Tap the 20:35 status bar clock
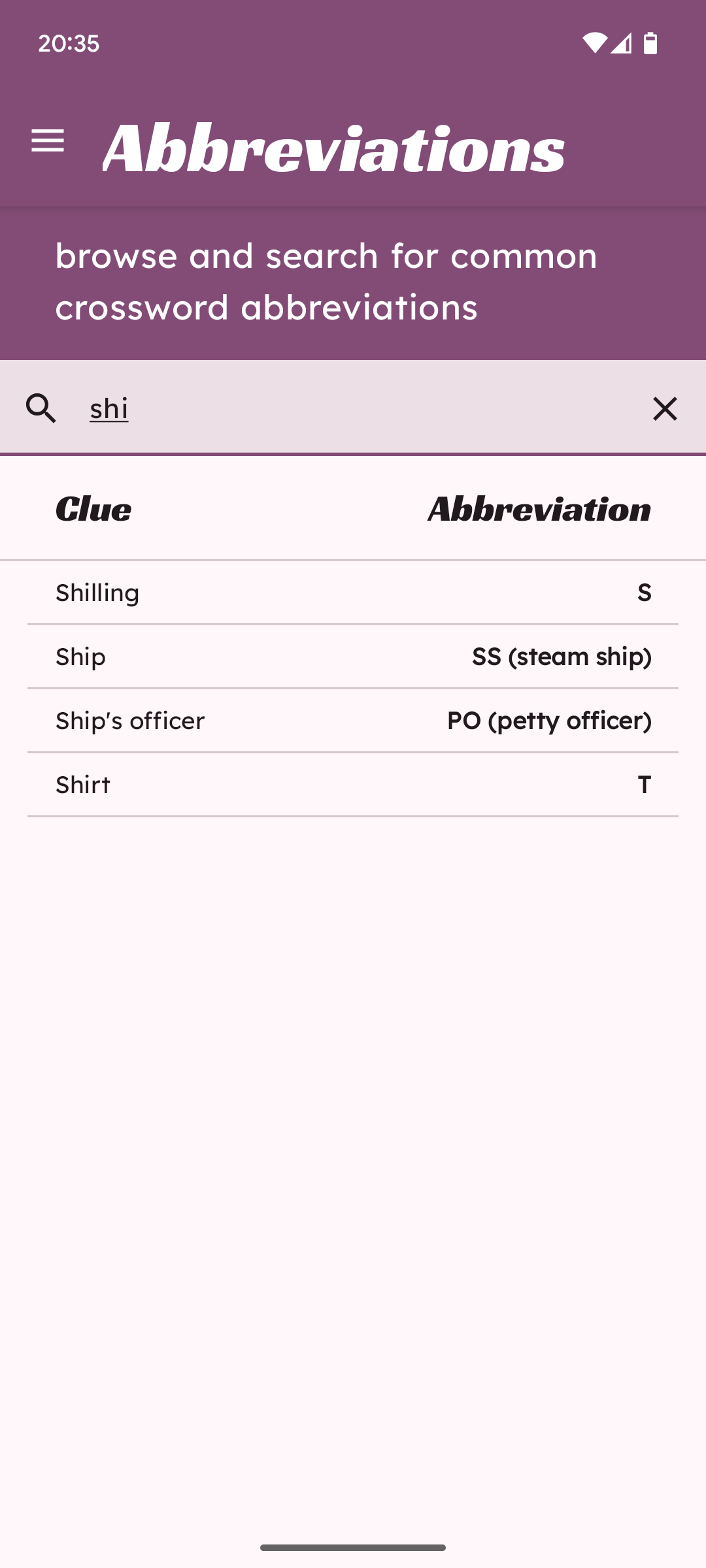The width and height of the screenshot is (706, 1568). [x=69, y=43]
